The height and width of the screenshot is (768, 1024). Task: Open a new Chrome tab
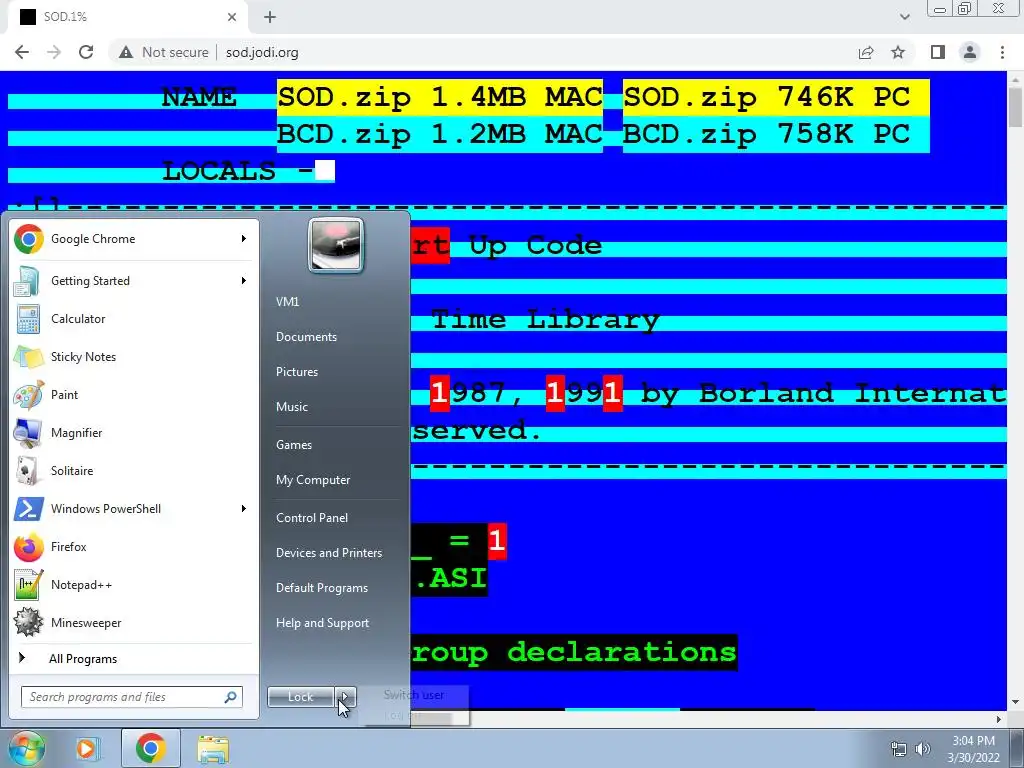(x=270, y=17)
